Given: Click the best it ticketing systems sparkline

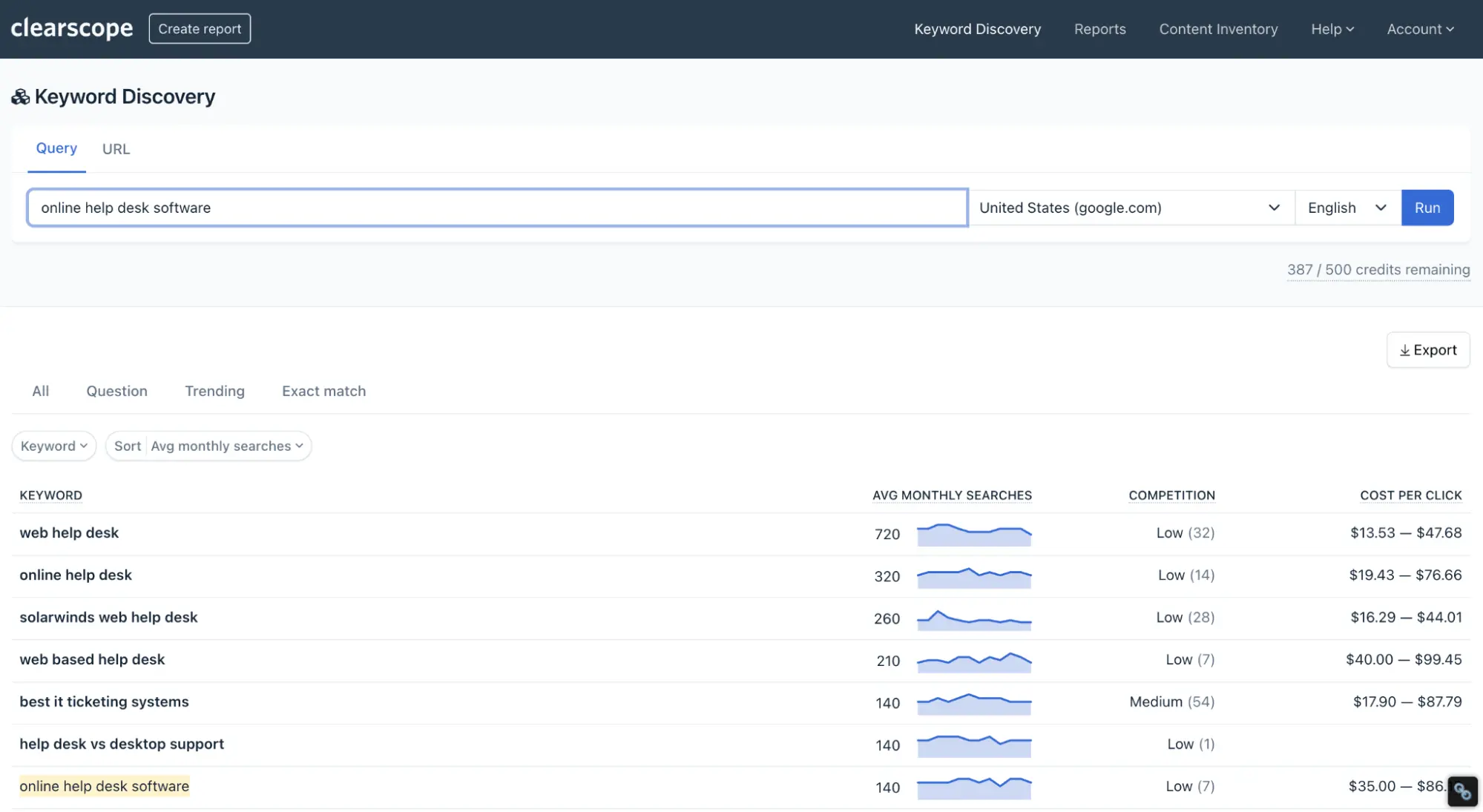Looking at the screenshot, I should (973, 703).
